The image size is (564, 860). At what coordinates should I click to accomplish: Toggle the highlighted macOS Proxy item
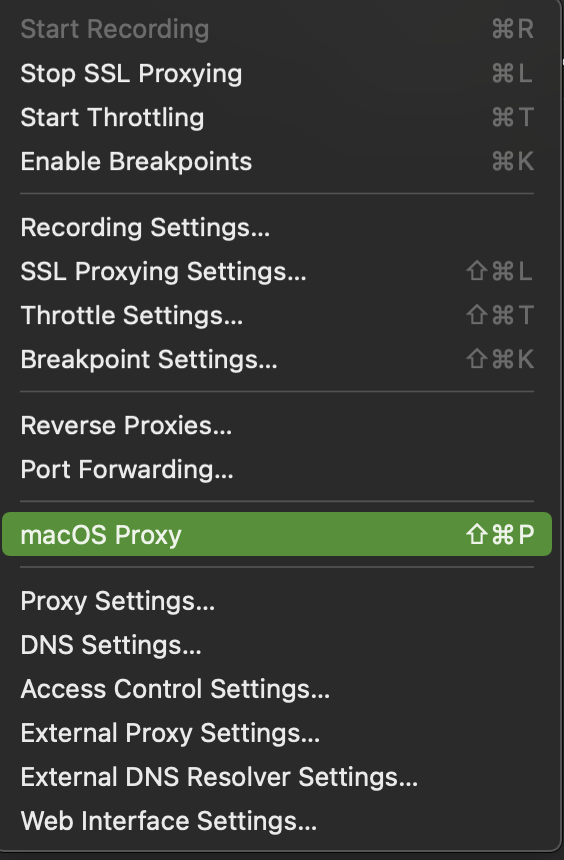click(x=277, y=534)
